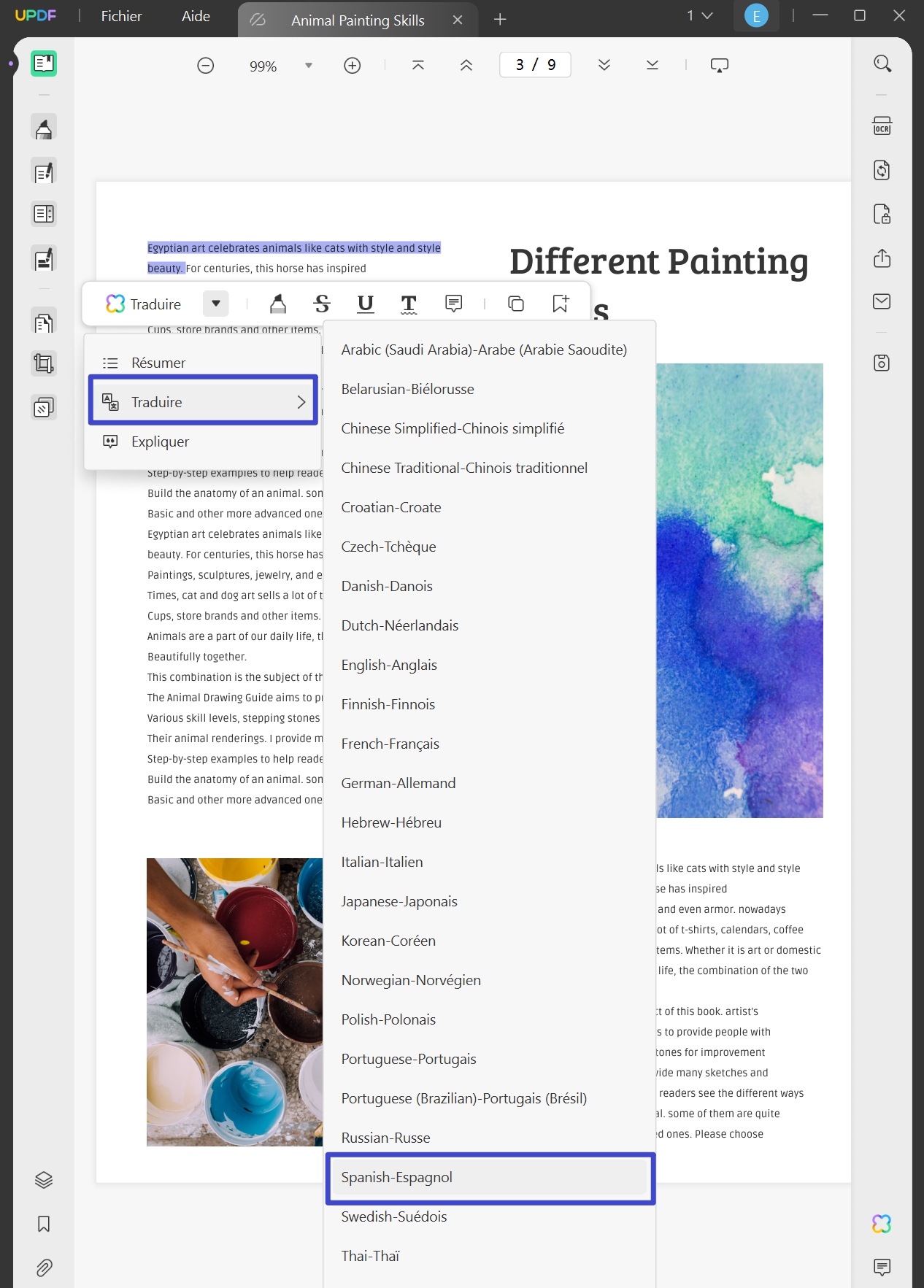Close the Animal Painting Skills tab

458,20
